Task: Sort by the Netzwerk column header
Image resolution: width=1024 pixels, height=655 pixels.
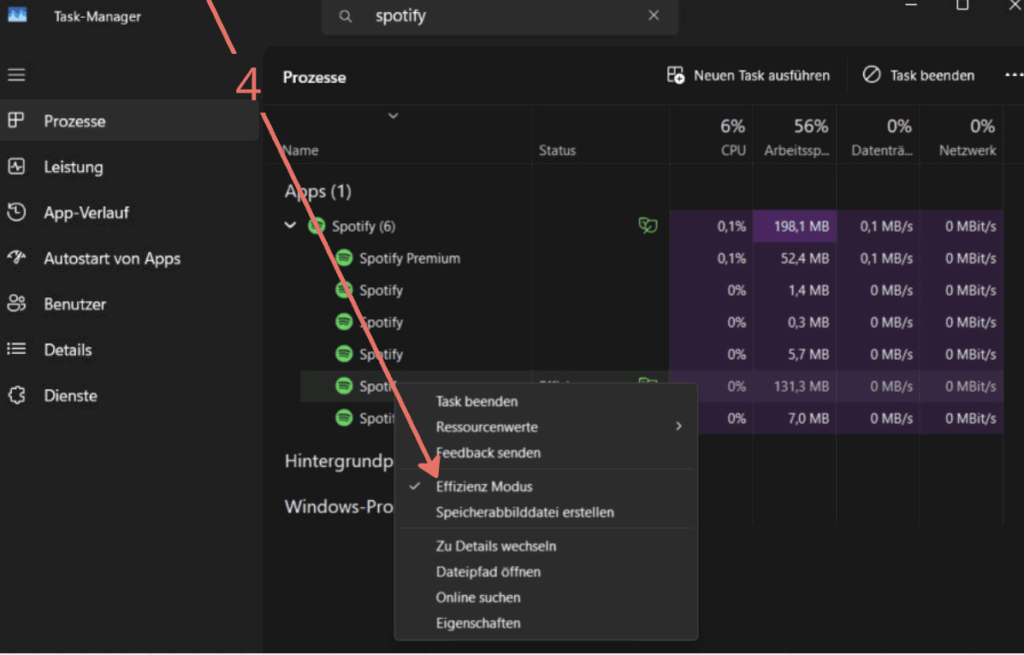Action: pyautogui.click(x=962, y=137)
